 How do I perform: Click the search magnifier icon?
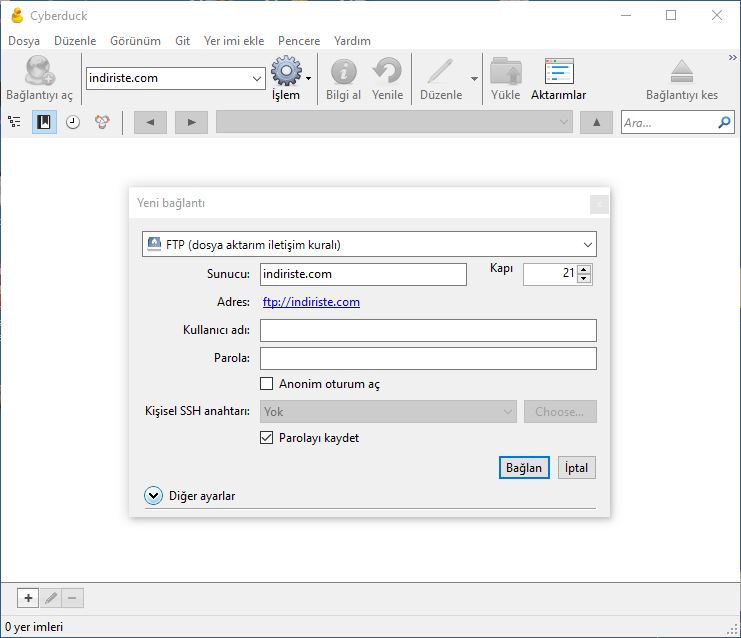click(724, 122)
